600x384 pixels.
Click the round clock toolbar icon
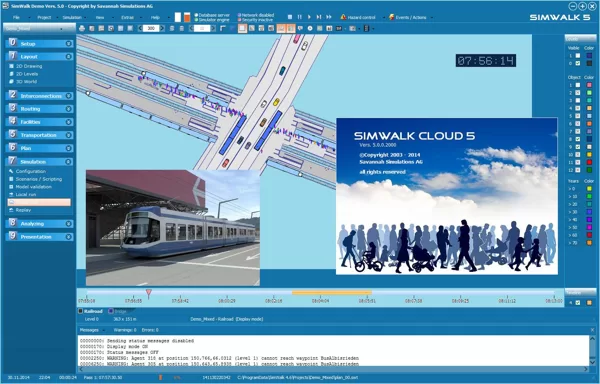(310, 28)
